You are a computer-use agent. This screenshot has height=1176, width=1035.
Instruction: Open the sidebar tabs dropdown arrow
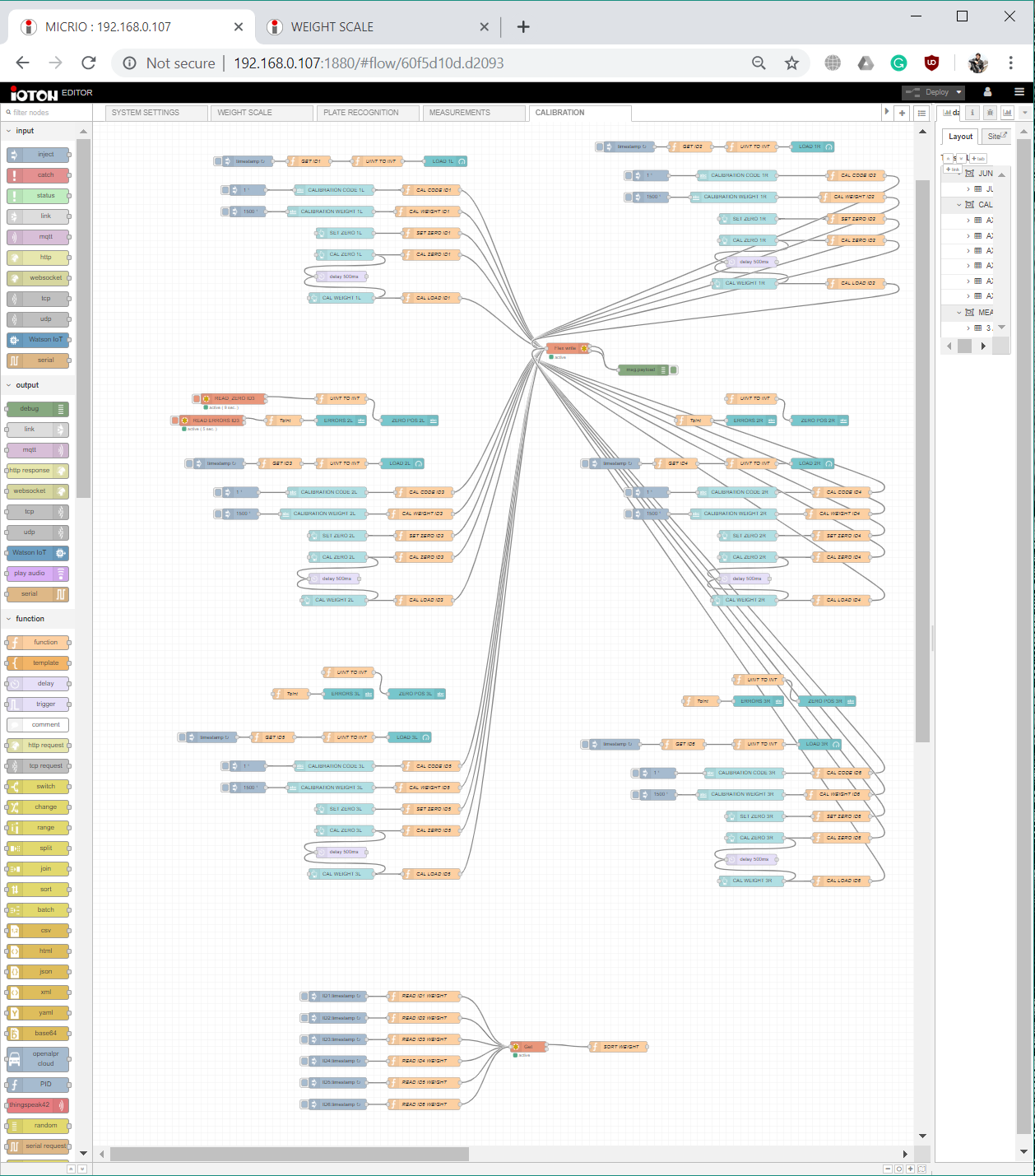[1024, 113]
